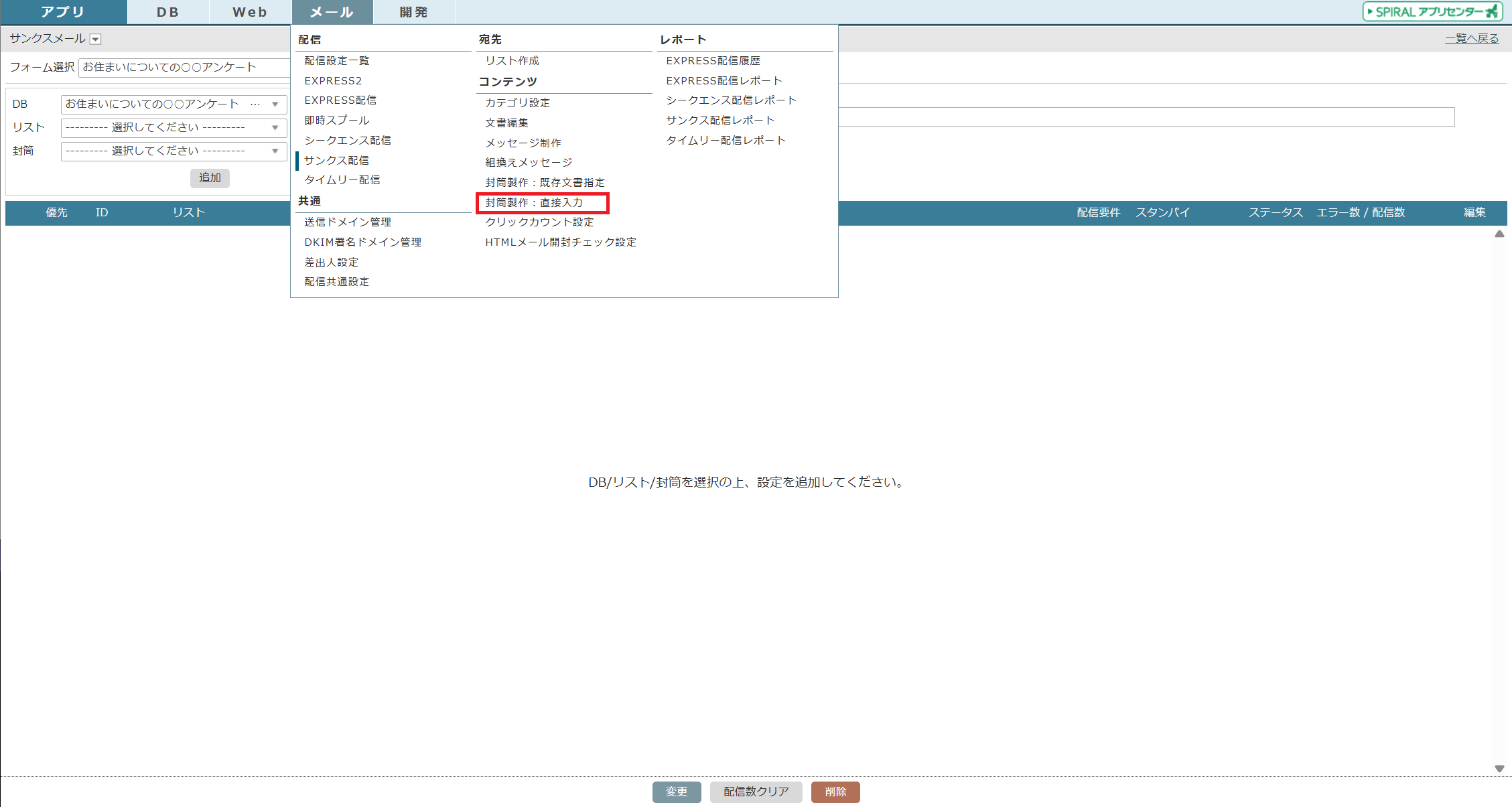Select 封筒製作：直接入力 menu item

pos(534,202)
